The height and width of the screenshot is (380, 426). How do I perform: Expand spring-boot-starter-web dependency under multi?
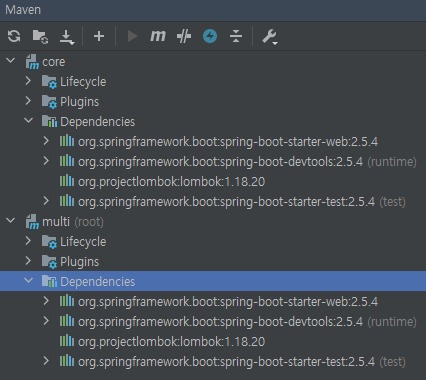click(46, 301)
